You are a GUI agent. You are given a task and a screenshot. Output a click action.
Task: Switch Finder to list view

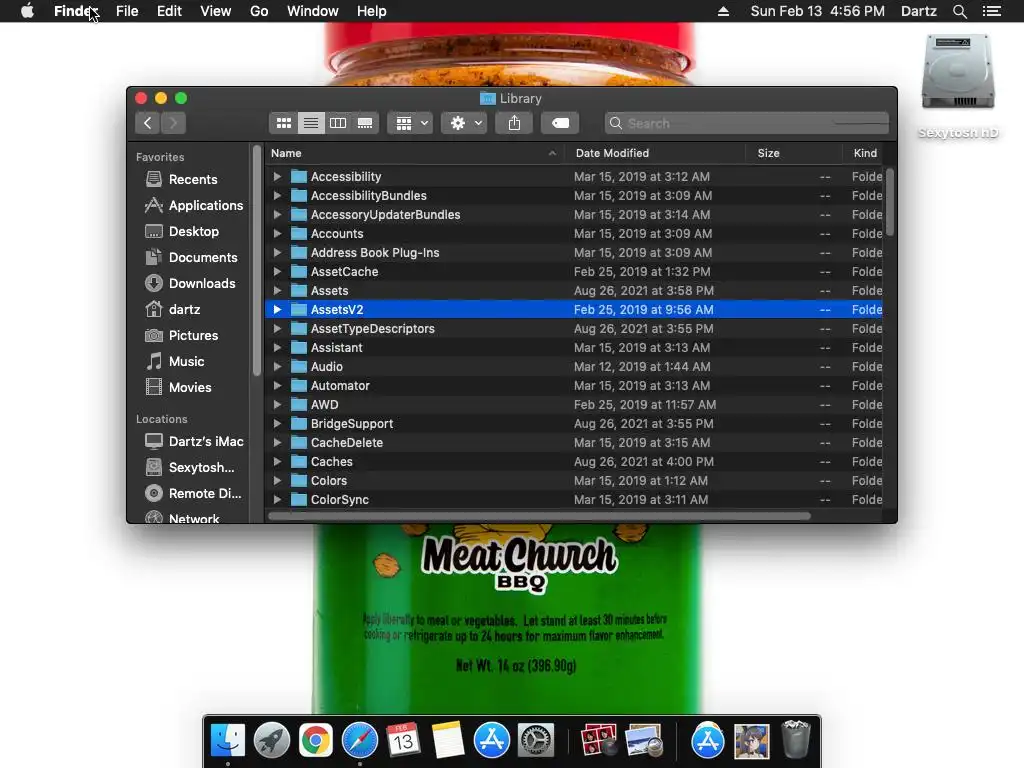311,123
